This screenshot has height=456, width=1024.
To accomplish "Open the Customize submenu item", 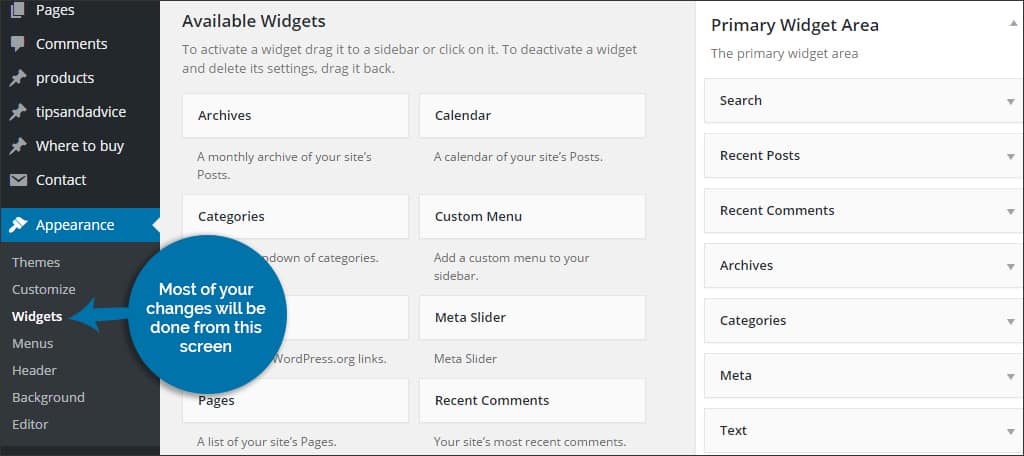I will click(44, 289).
